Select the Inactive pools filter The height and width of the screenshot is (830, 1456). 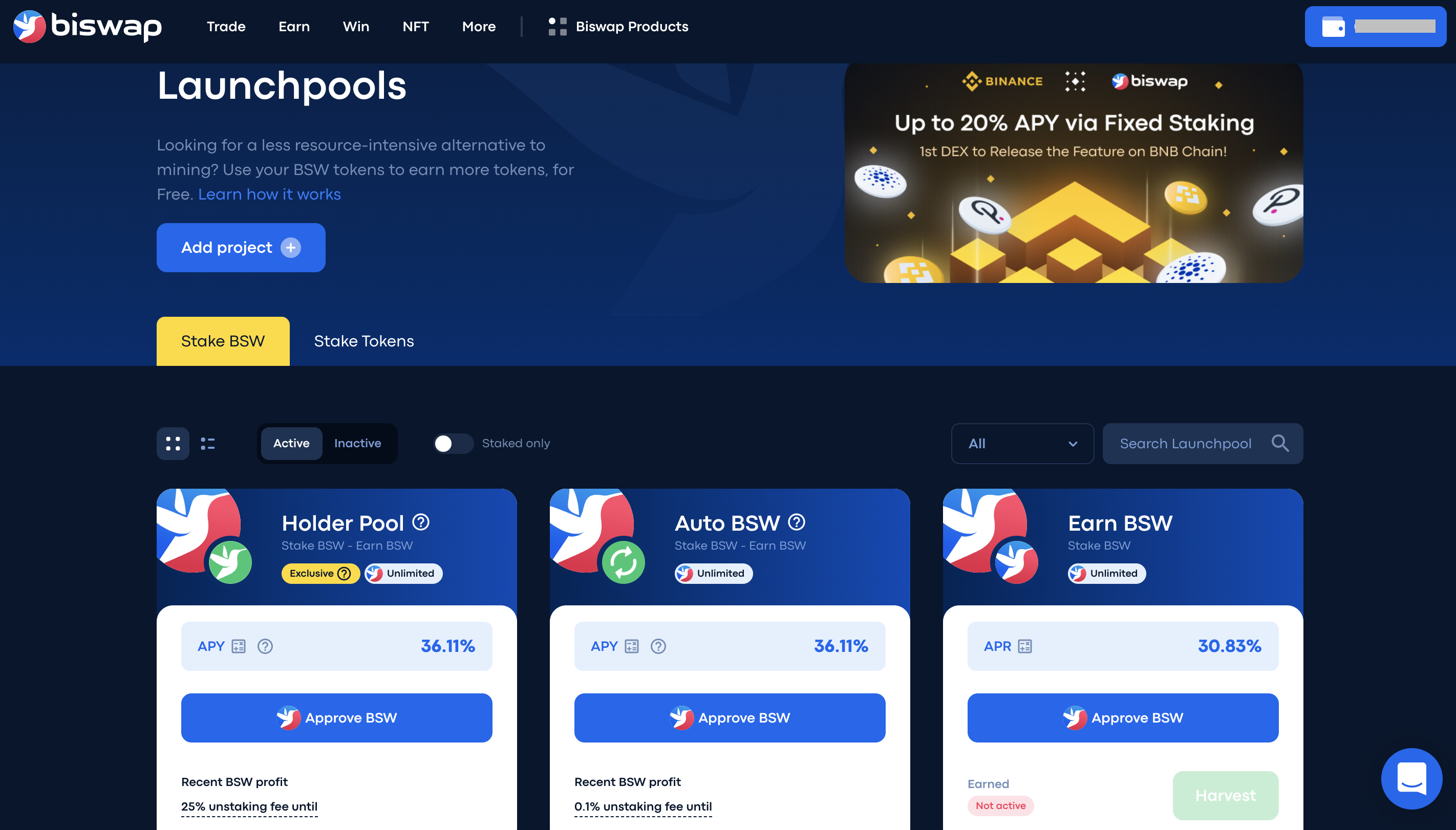tap(357, 444)
